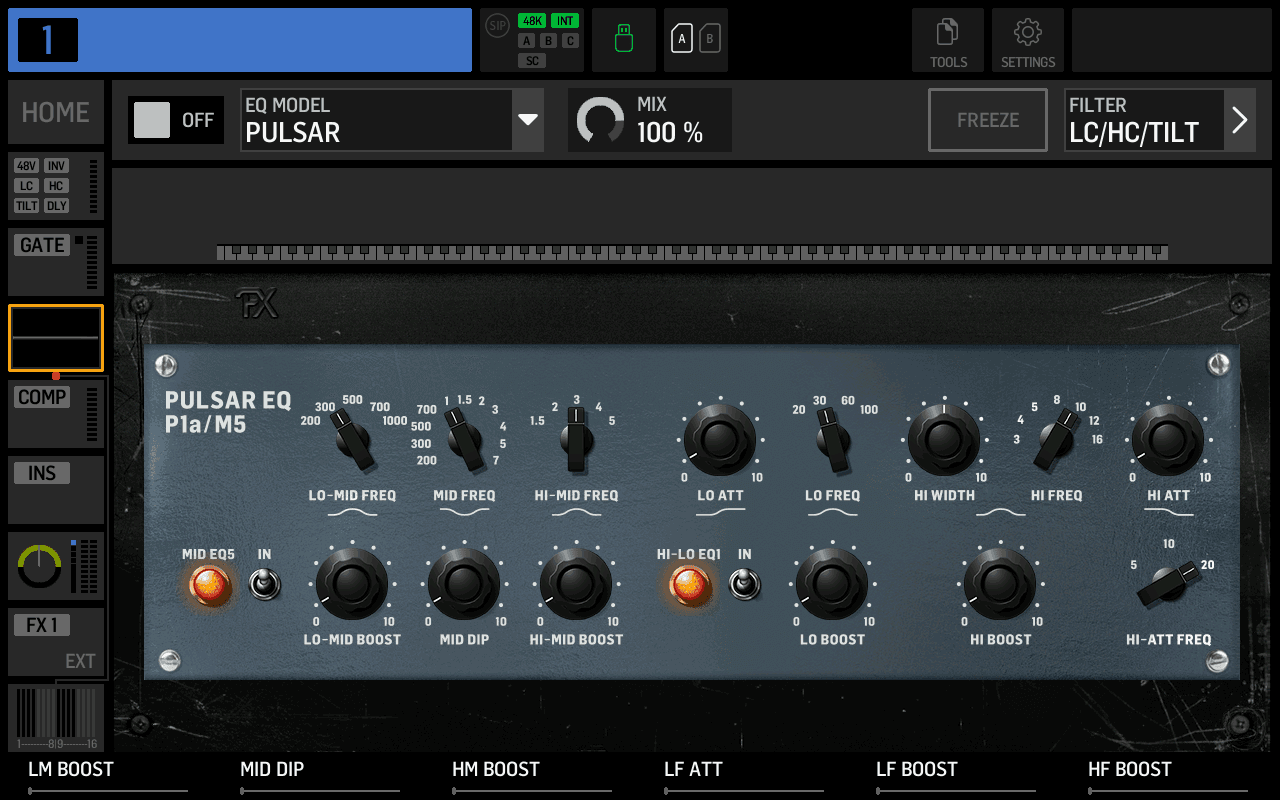Select the EQ curve thumbnail
Image resolution: width=1280 pixels, height=800 pixels.
[x=56, y=338]
